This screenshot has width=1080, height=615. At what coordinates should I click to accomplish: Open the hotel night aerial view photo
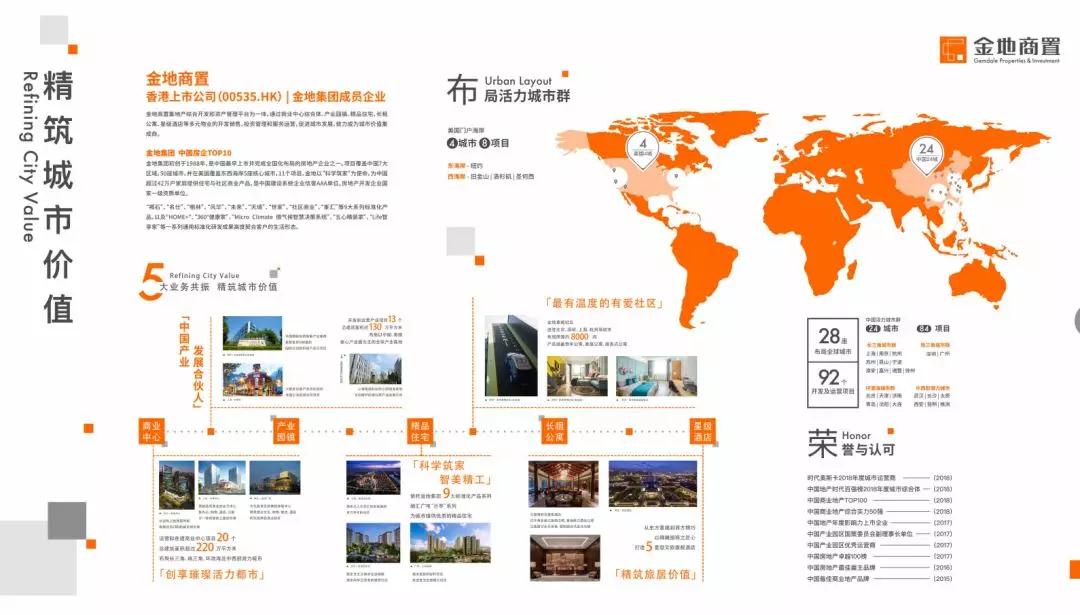(x=653, y=484)
